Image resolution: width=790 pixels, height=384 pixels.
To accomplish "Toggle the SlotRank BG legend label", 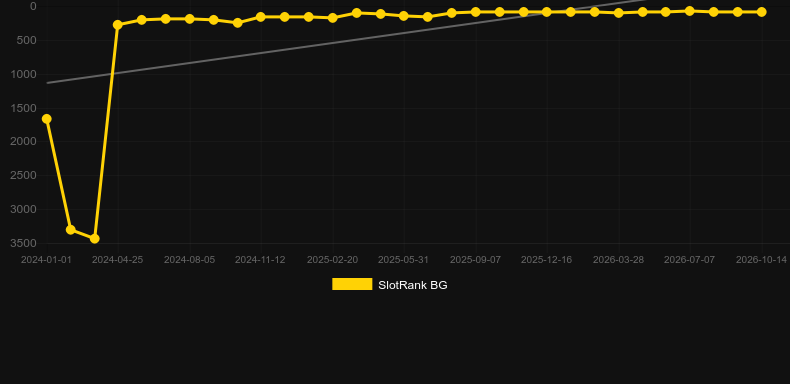I will click(413, 285).
